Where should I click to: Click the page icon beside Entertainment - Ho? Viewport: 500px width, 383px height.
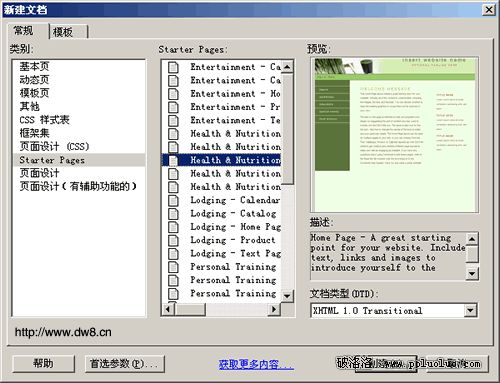[x=173, y=94]
